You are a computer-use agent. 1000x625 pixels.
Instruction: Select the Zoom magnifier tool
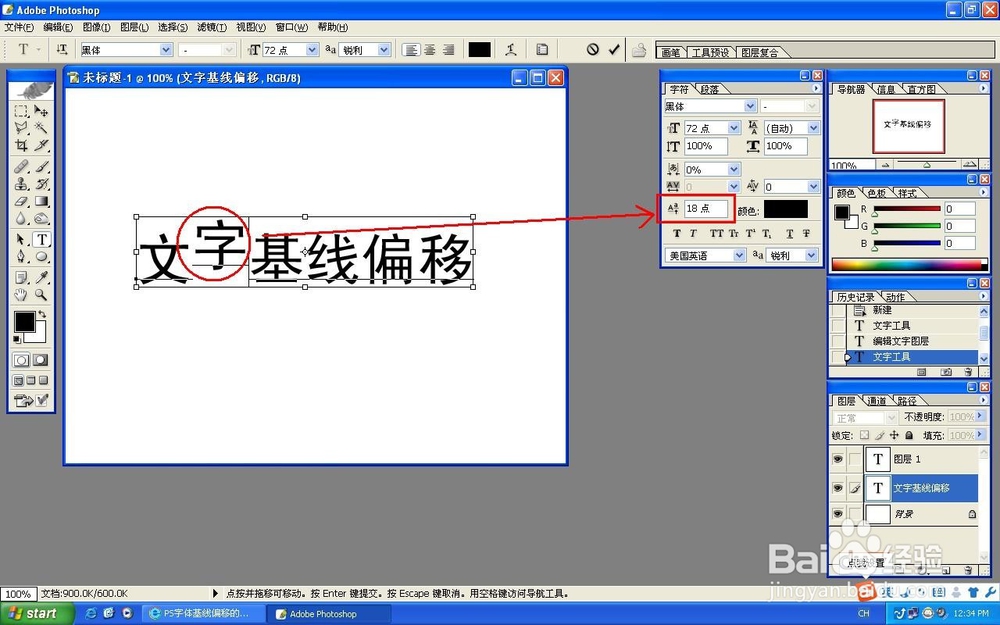[x=41, y=295]
